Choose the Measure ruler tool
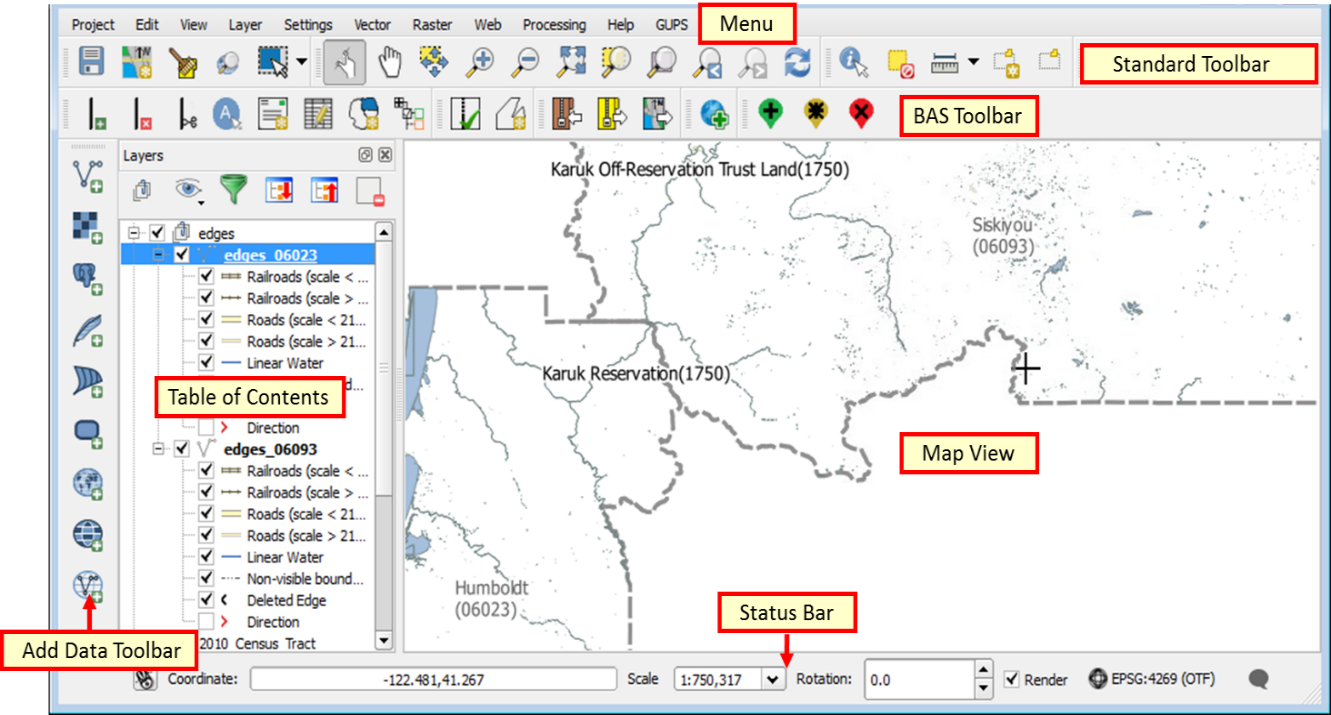 944,64
